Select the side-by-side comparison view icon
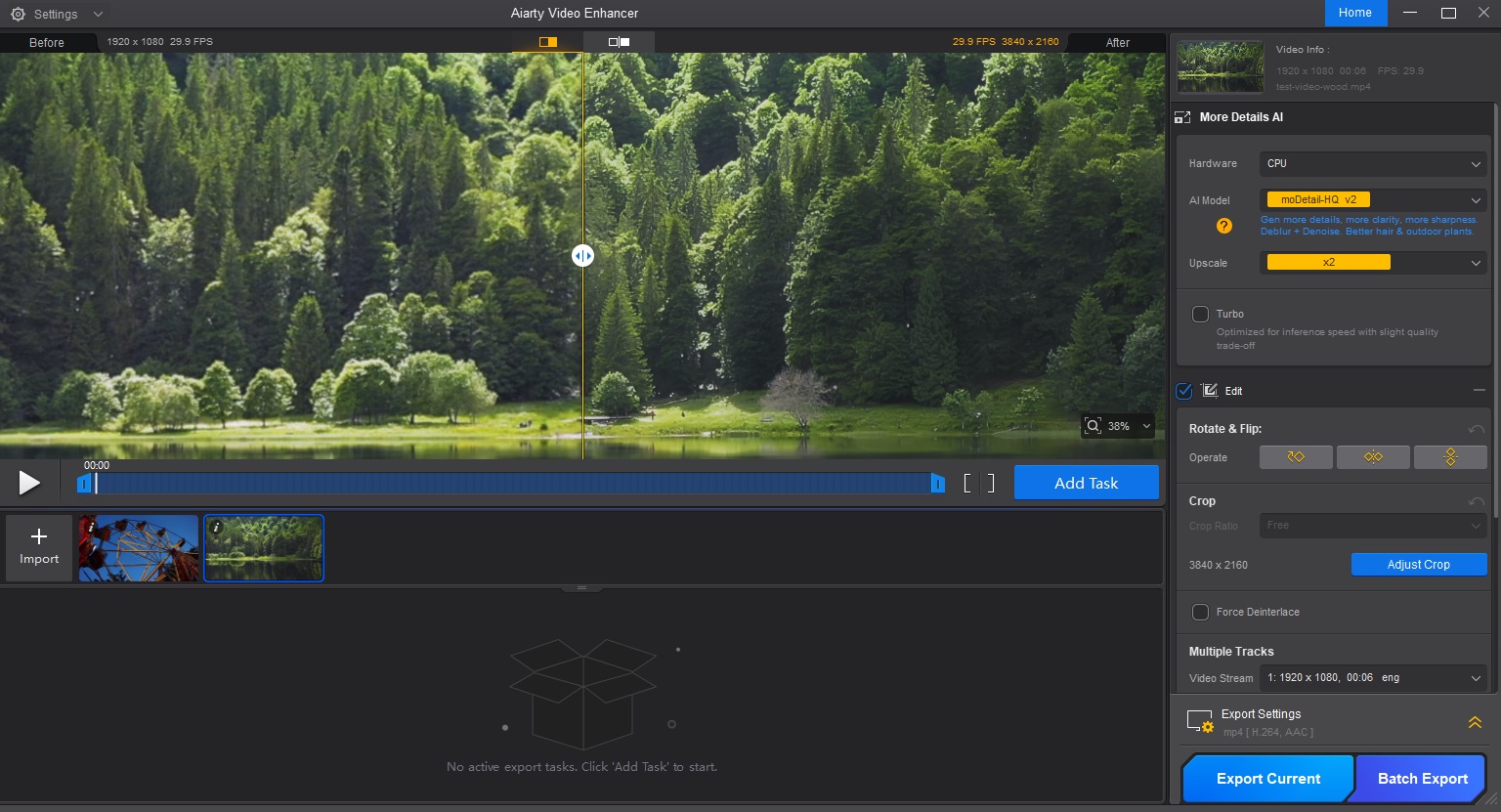The image size is (1501, 812). pyautogui.click(x=617, y=41)
